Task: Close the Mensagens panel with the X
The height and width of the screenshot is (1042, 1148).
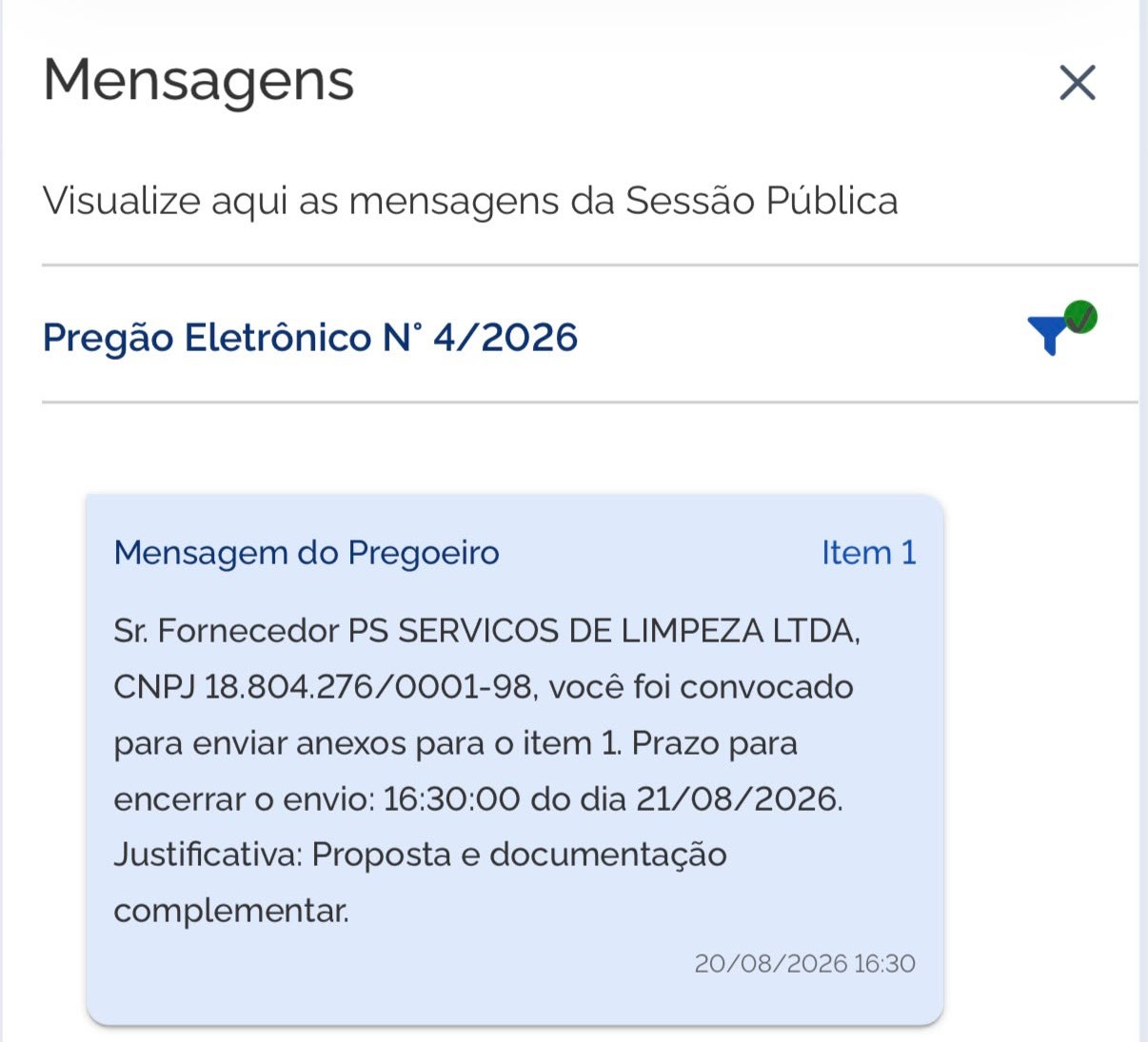Action: 1078,83
